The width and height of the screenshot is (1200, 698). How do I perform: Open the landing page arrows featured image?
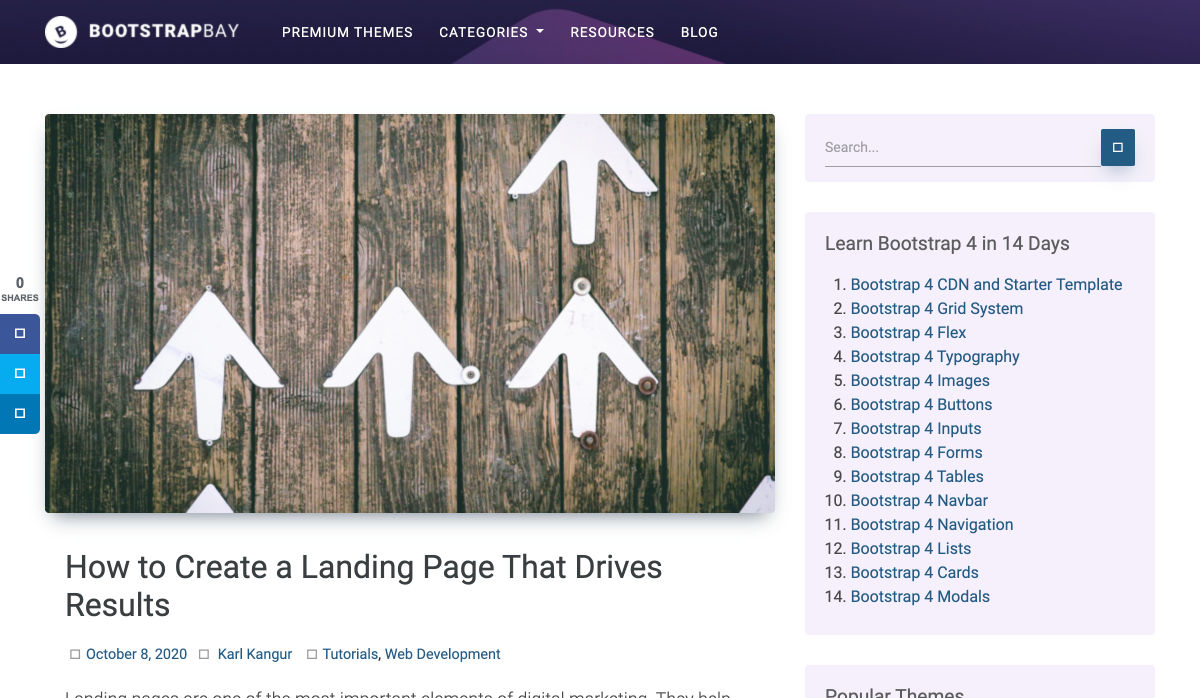(x=410, y=313)
